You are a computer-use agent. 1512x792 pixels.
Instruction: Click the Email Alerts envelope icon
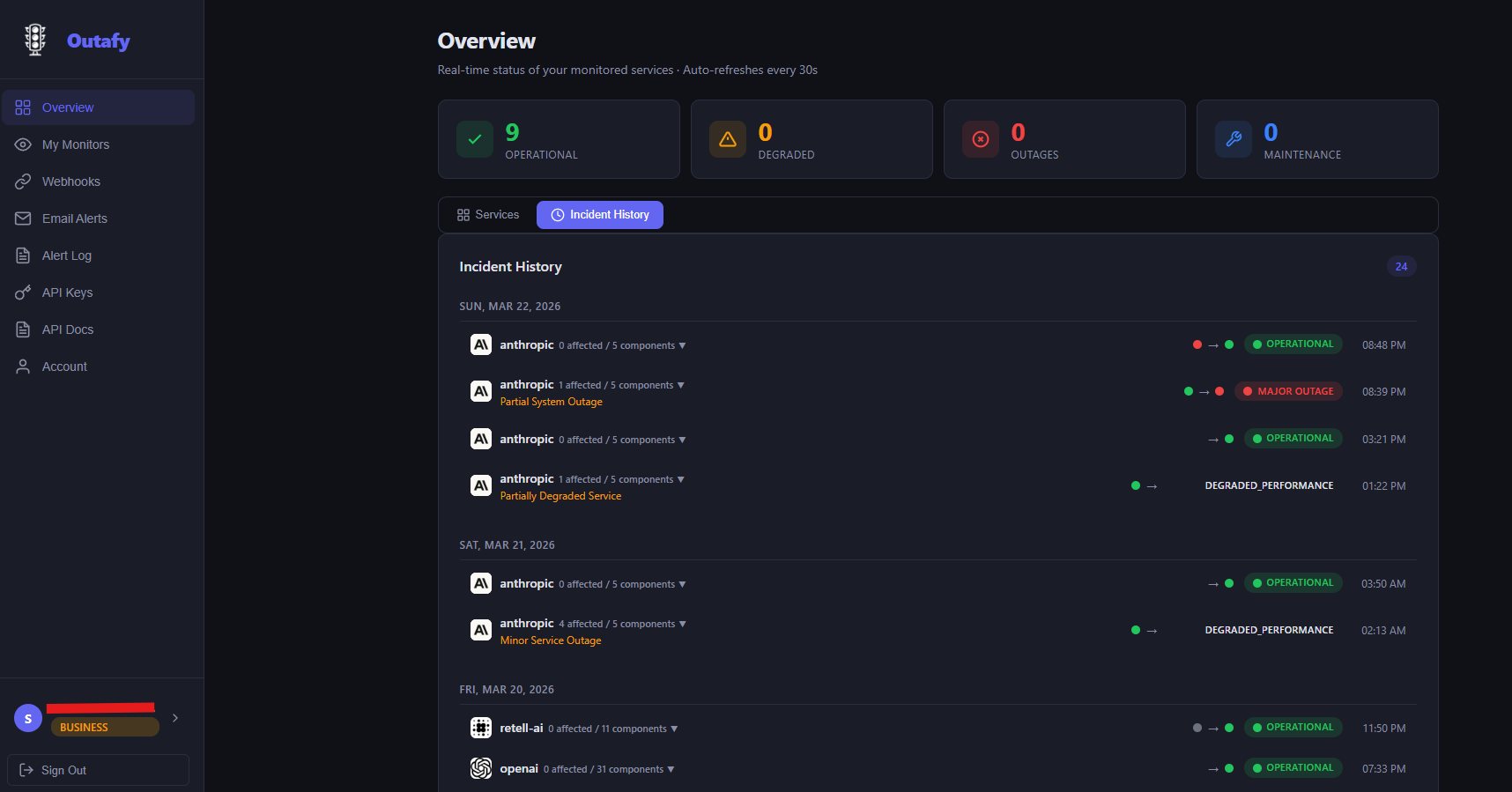click(x=23, y=218)
